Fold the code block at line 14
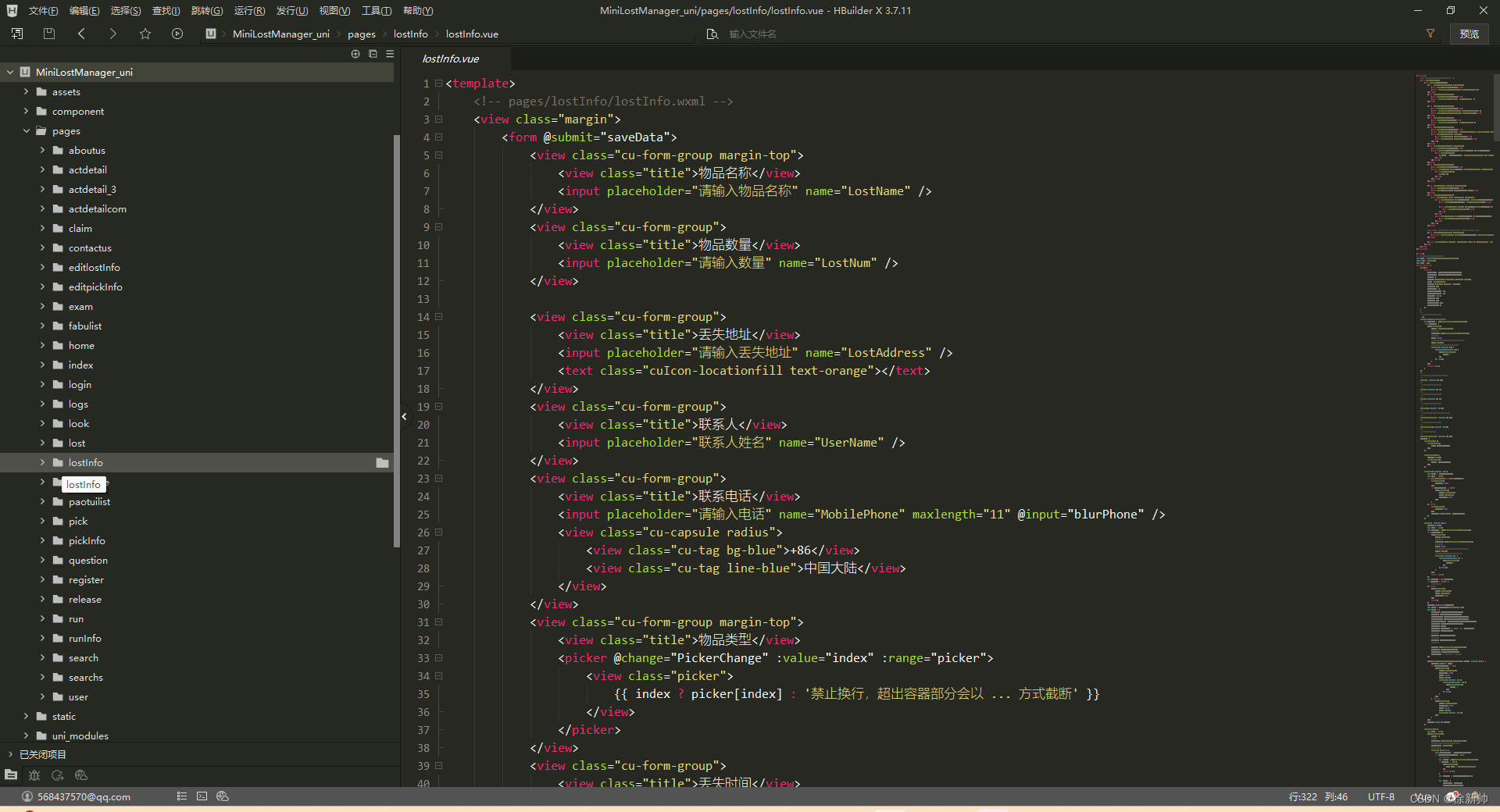This screenshot has height=812, width=1500. coord(439,317)
